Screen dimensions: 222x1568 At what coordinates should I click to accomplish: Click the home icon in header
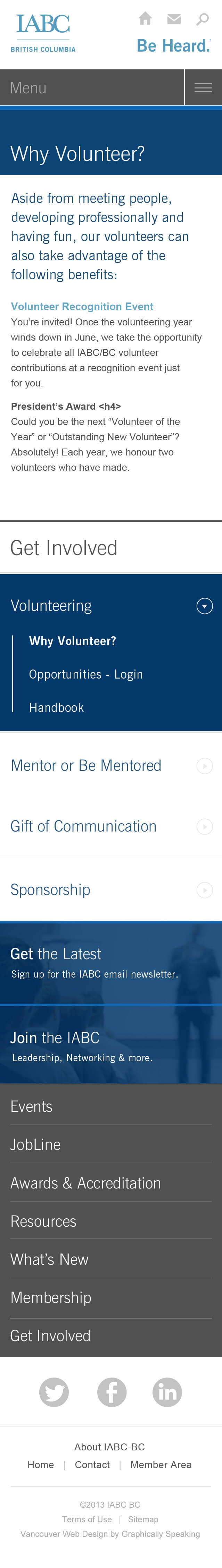(145, 18)
